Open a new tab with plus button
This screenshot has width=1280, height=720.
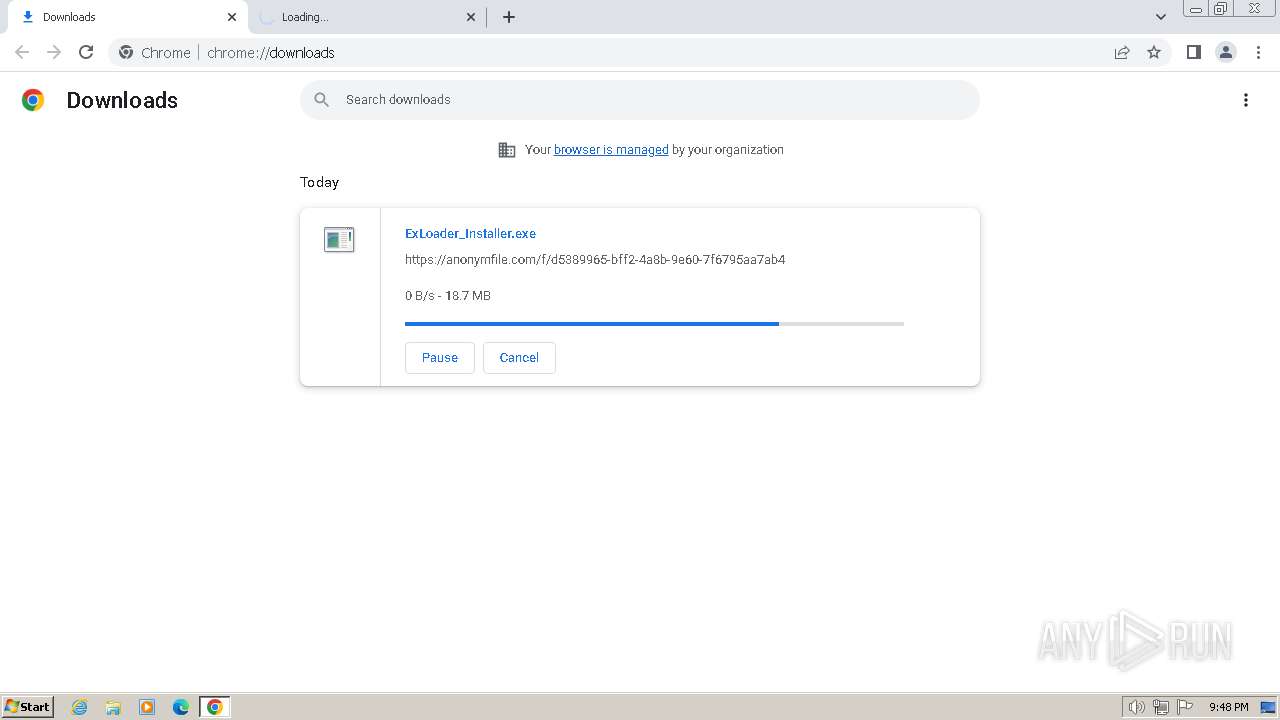[509, 17]
